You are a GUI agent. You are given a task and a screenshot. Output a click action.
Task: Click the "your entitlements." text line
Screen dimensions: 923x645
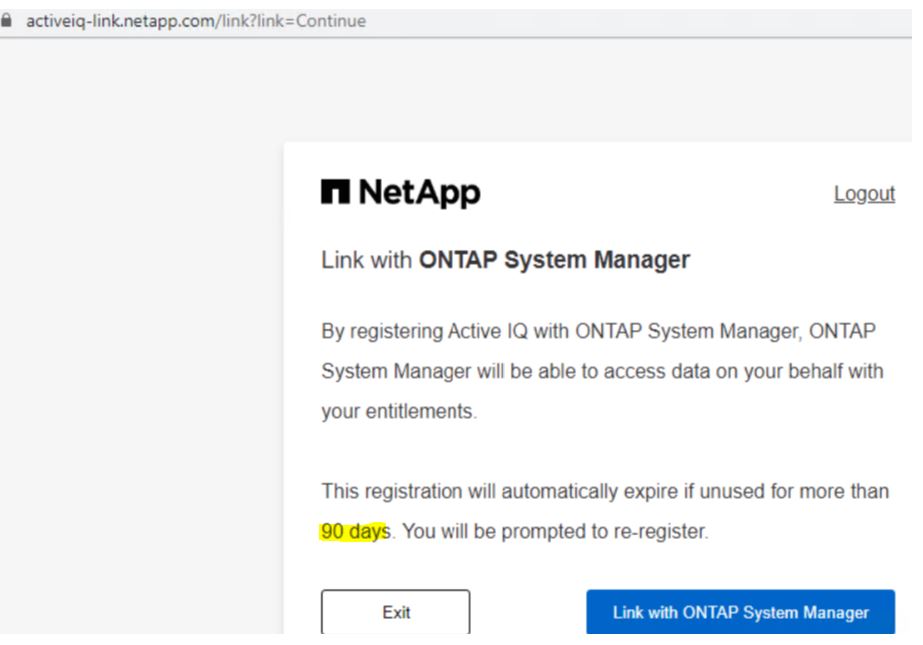point(398,411)
